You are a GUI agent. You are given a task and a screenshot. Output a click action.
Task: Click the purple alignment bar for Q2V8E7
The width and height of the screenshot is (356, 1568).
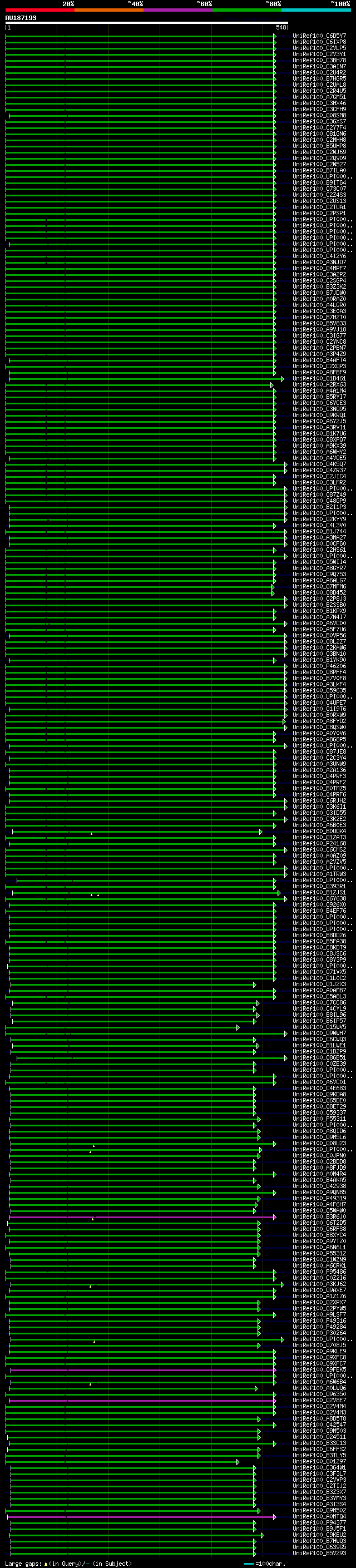coord(142,1400)
